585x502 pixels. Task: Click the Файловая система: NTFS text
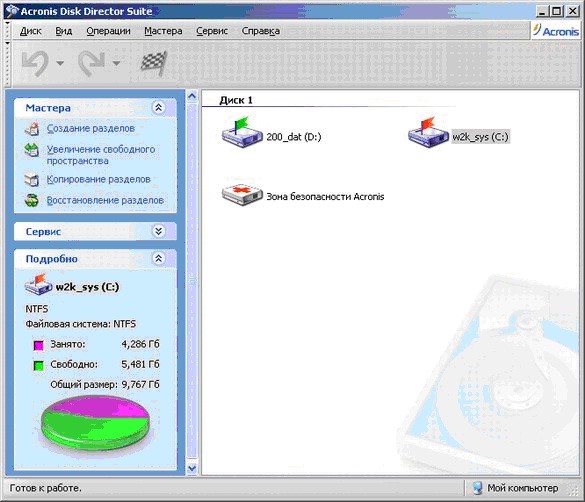click(x=81, y=324)
